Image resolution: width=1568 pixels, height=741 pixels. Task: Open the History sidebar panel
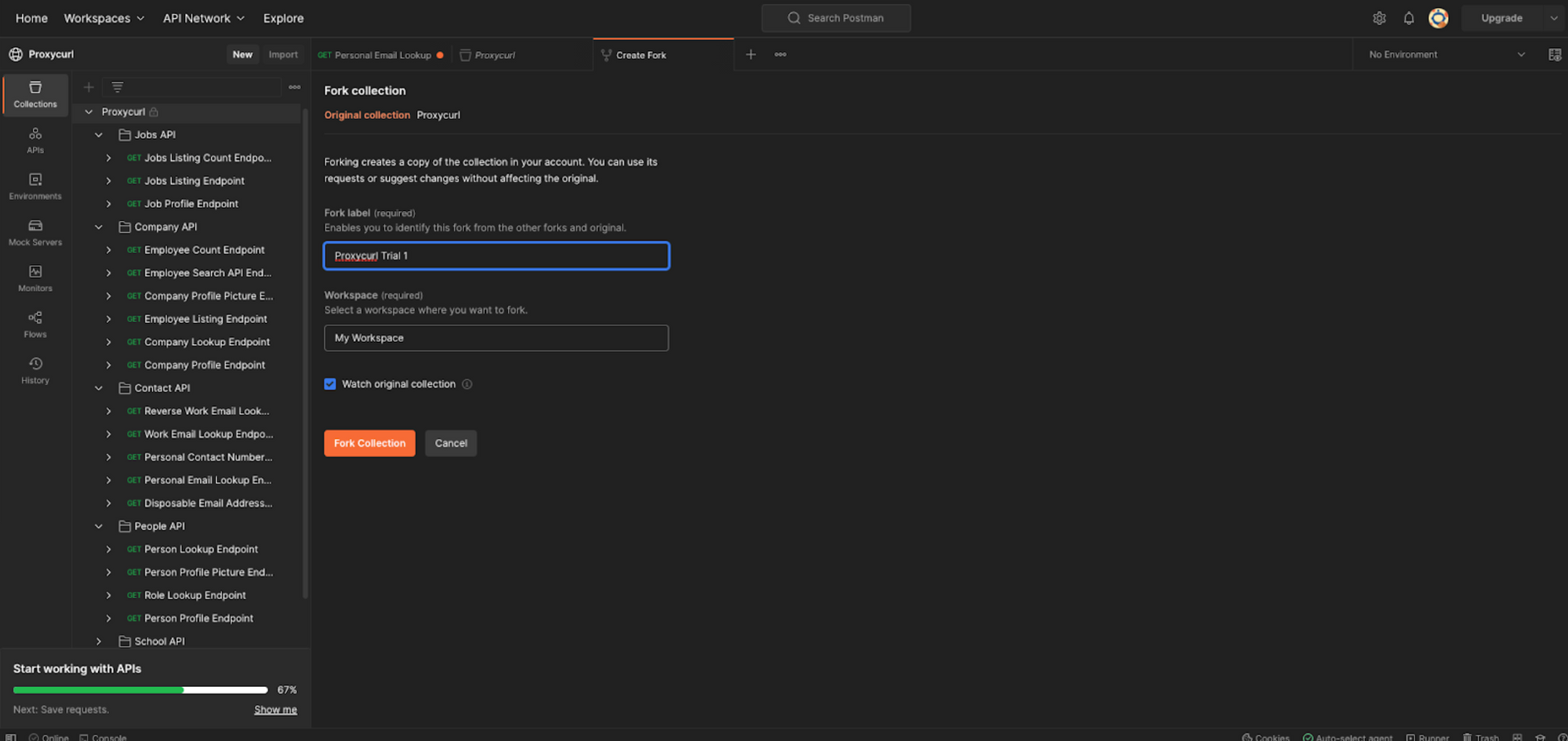[x=35, y=371]
